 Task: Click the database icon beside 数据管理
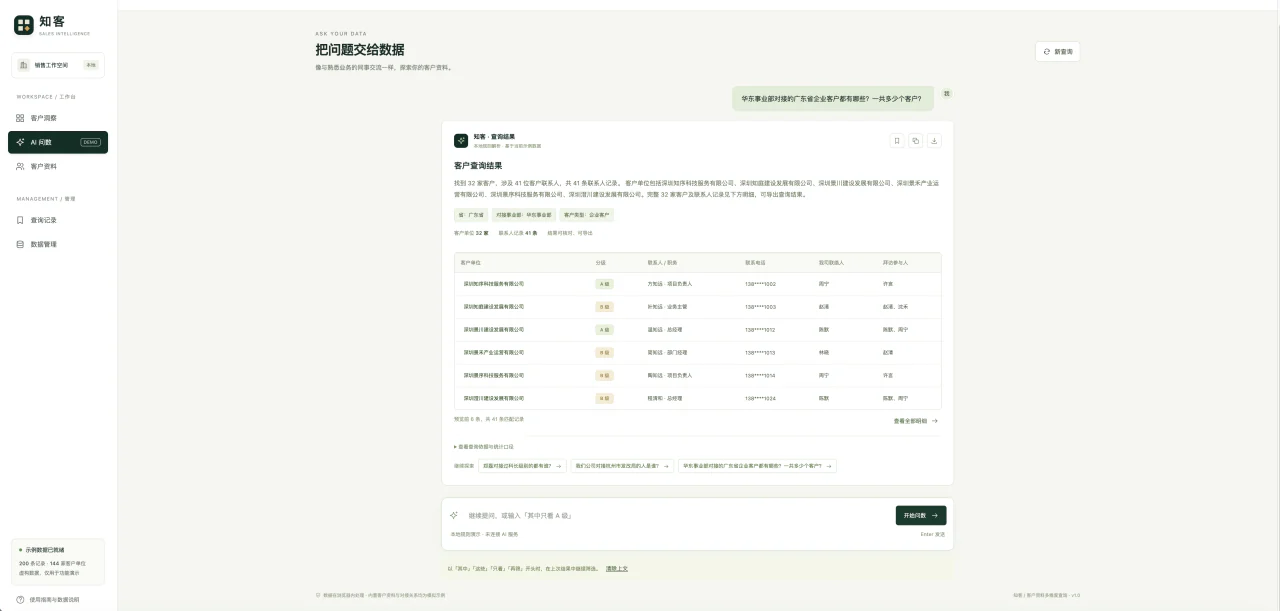point(20,244)
